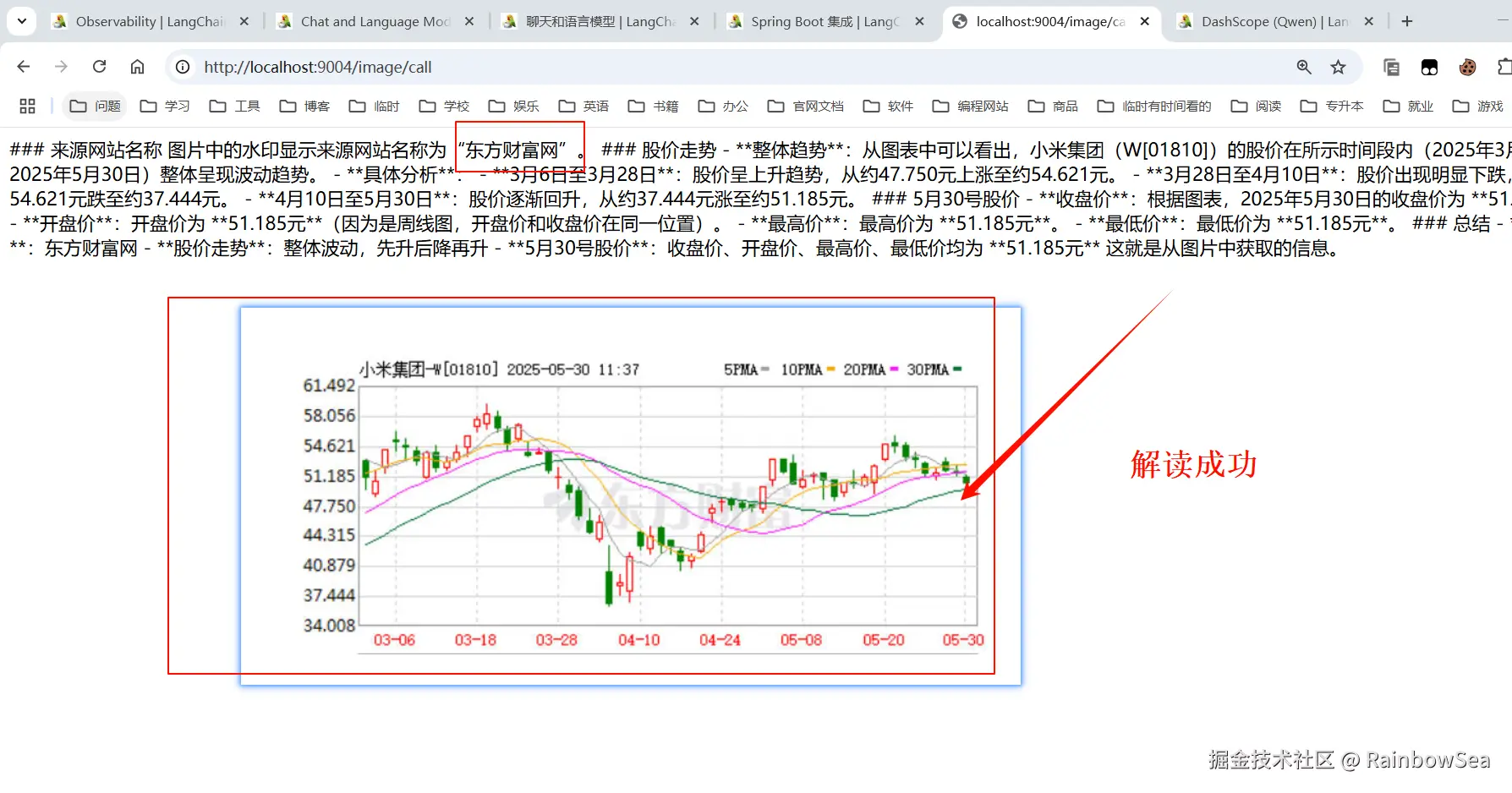The image size is (1512, 793).
Task: Open the tab search dropdown arrow
Action: [21, 21]
